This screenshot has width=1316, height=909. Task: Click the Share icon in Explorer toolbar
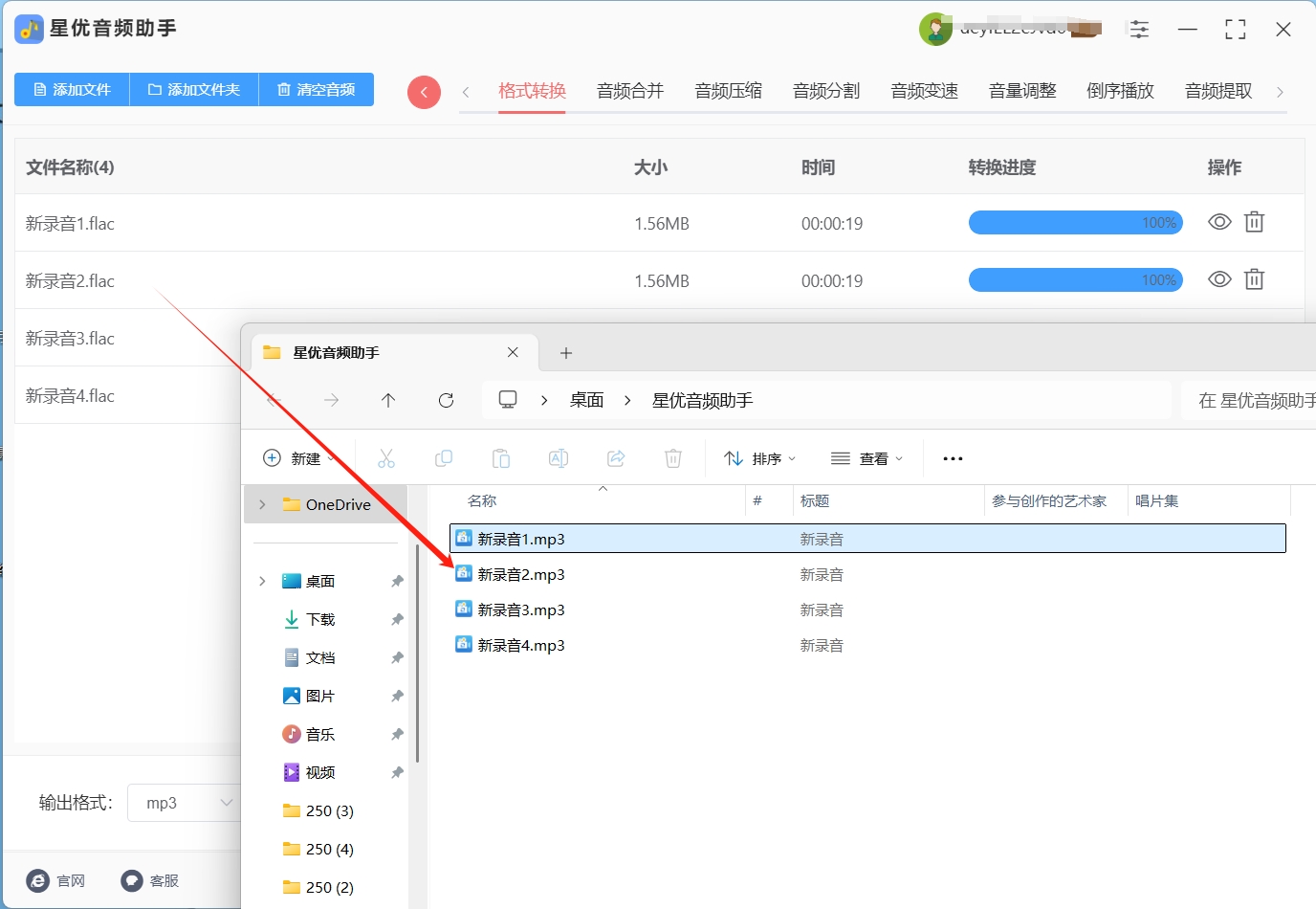tap(616, 458)
